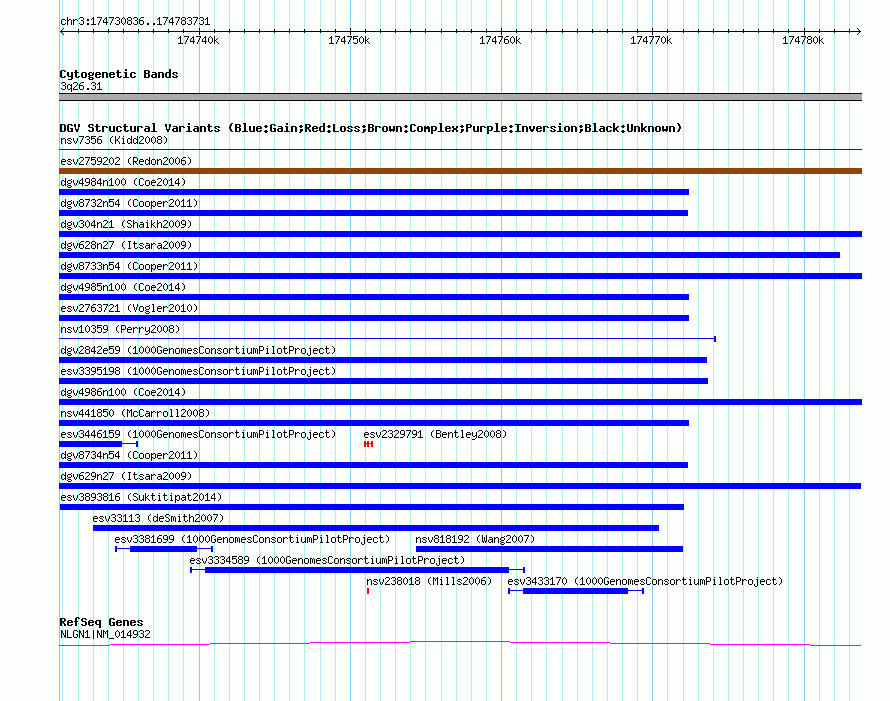Select the 174780k ruler tick label
Image resolution: width=890 pixels, height=701 pixels.
pos(803,40)
